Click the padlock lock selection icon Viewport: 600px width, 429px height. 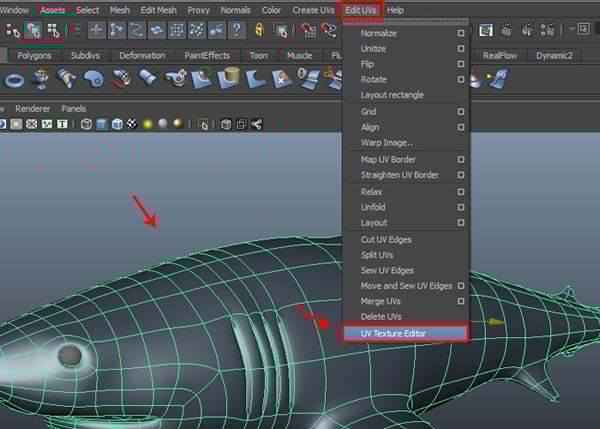pos(260,29)
